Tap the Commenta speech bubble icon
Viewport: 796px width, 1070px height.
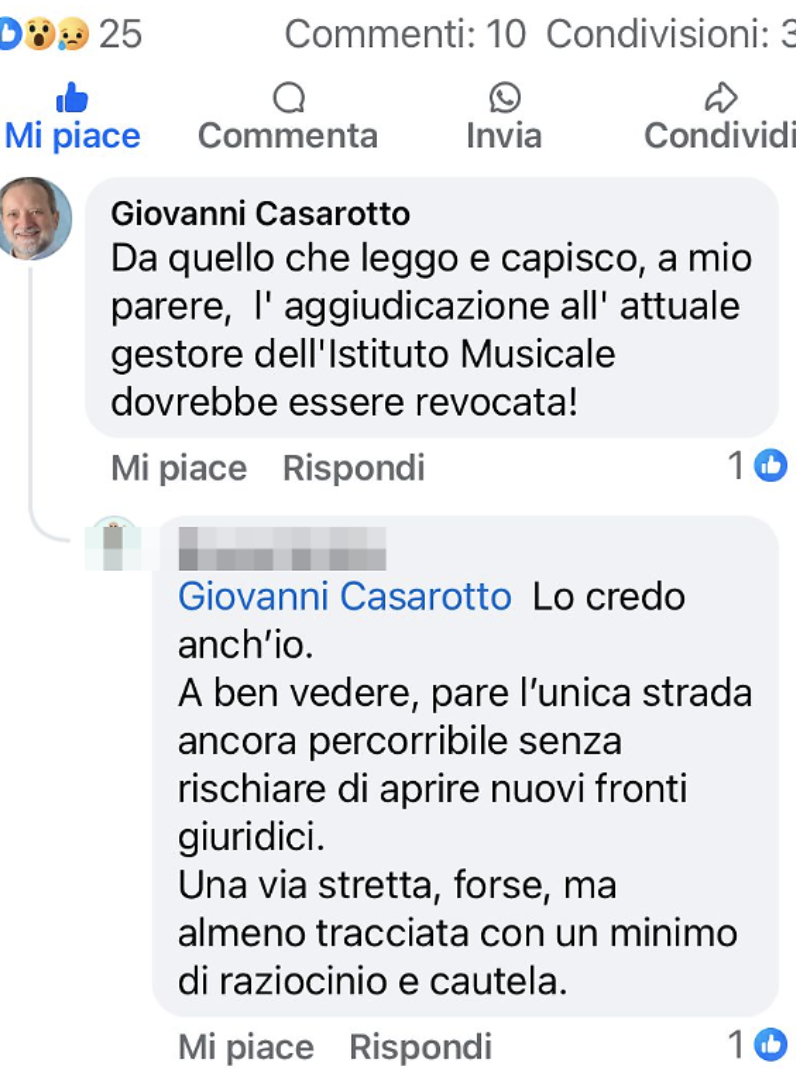pos(289,98)
